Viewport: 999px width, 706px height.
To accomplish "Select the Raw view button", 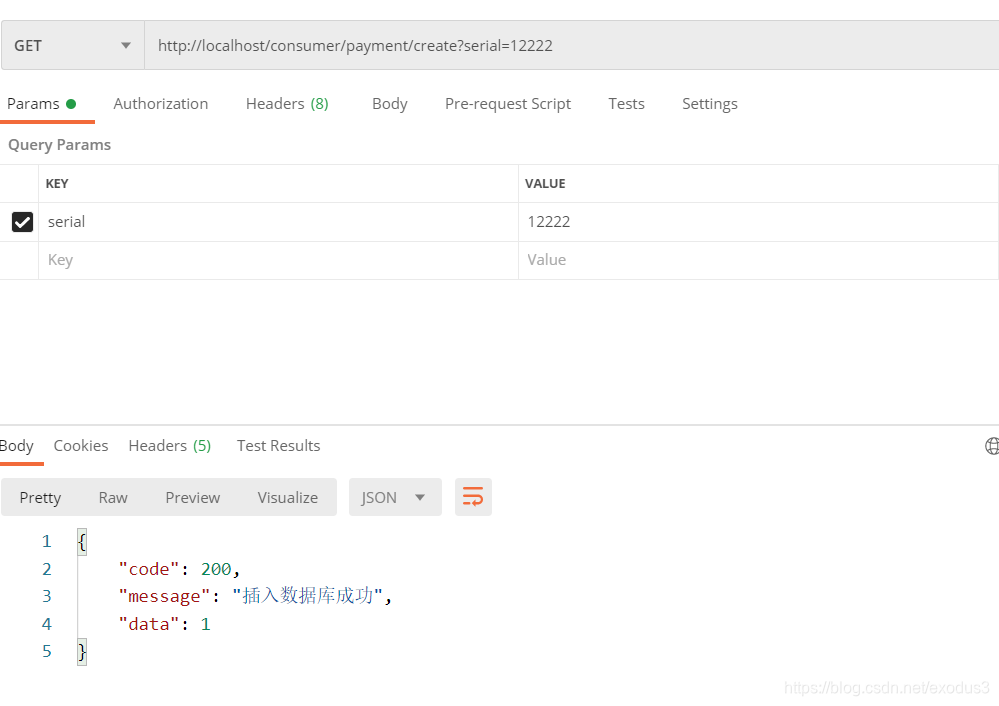I will [x=113, y=497].
